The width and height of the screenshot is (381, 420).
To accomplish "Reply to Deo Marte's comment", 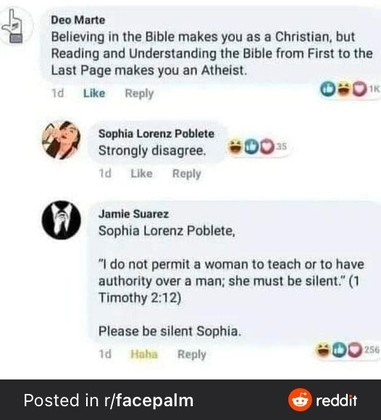I will coord(139,94).
